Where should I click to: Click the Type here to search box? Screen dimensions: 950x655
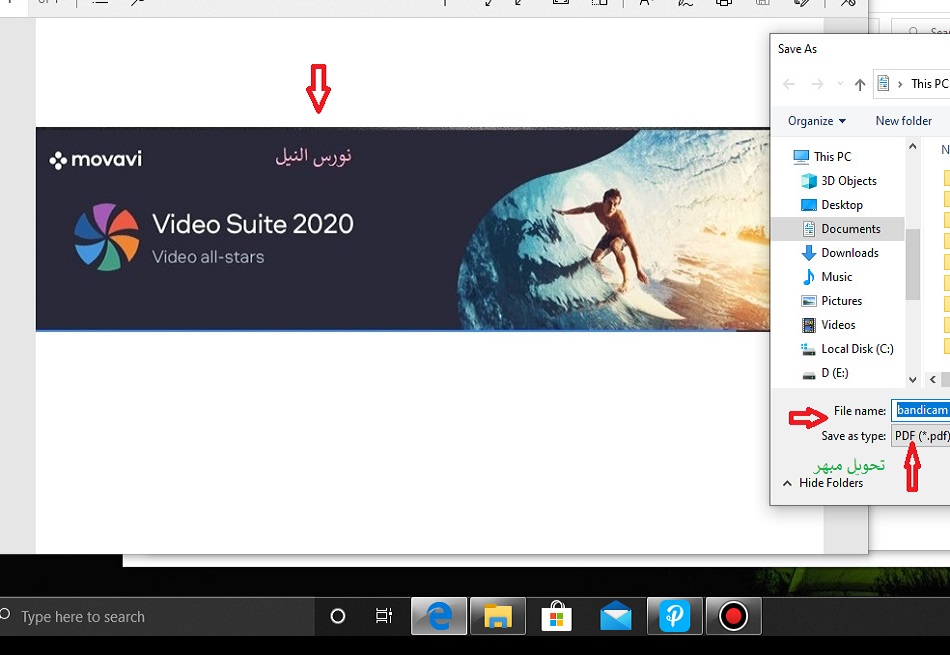pyautogui.click(x=150, y=617)
